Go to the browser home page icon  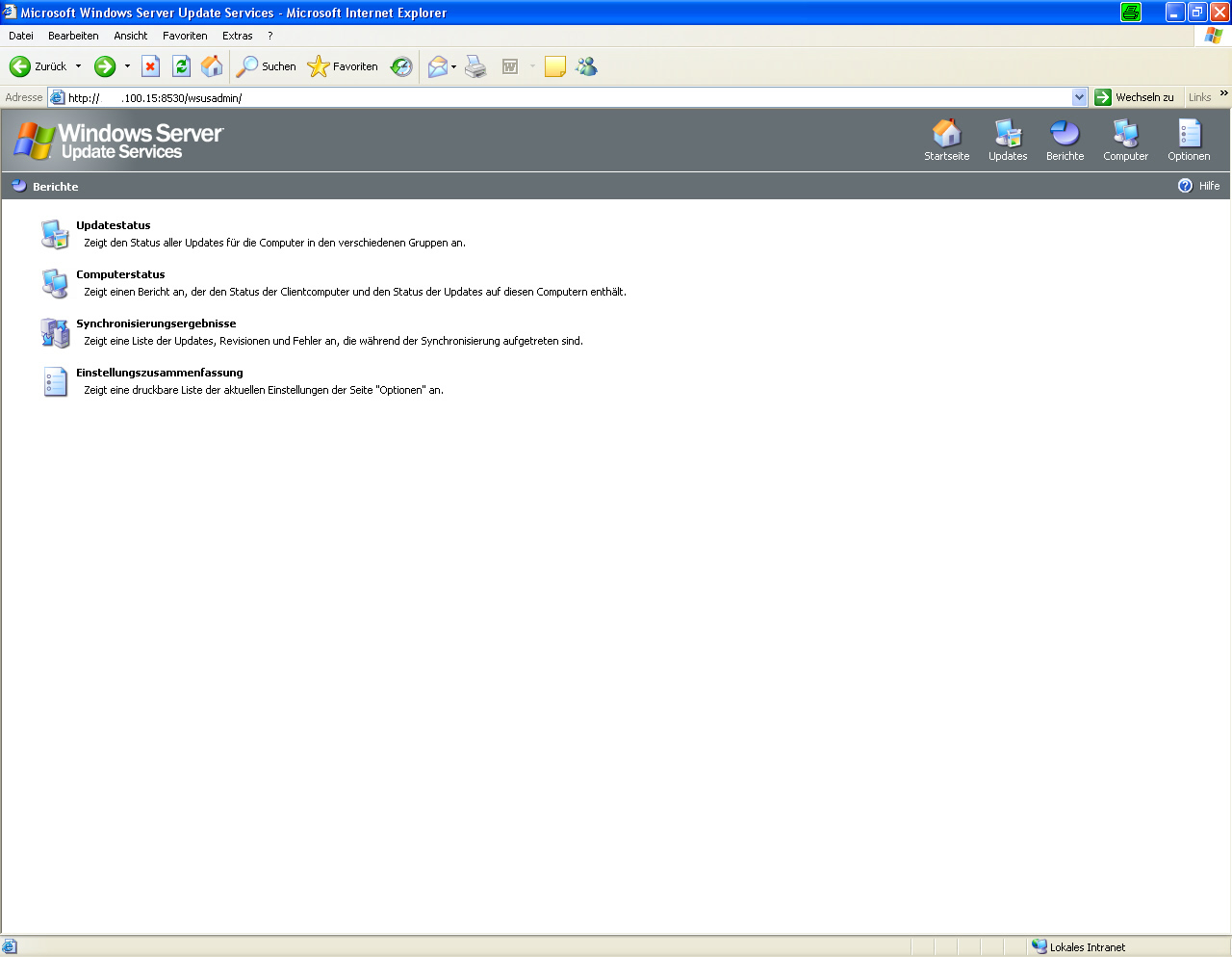(x=212, y=66)
